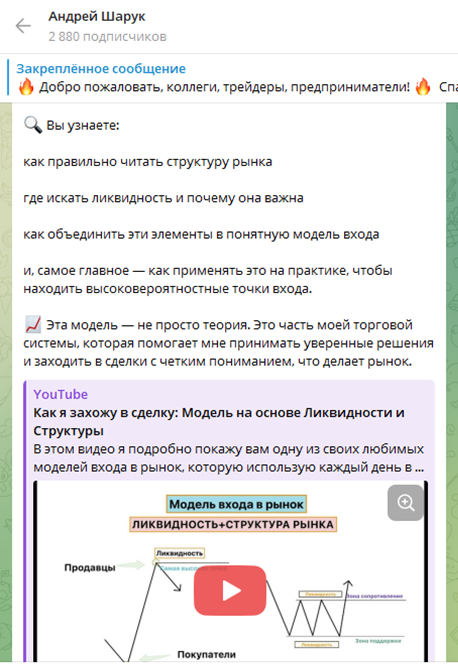Open link titled Как я захожу в сделку
Screen dimensions: 458x666
tap(219, 421)
